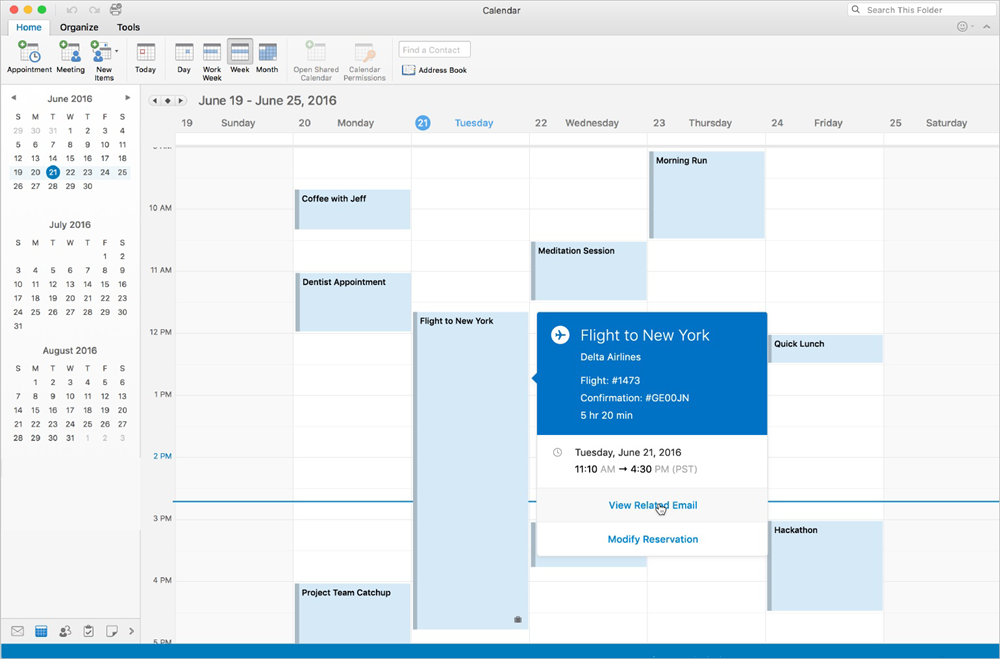Open the Tools tab
Viewport: 1000px width, 659px height.
coord(128,27)
